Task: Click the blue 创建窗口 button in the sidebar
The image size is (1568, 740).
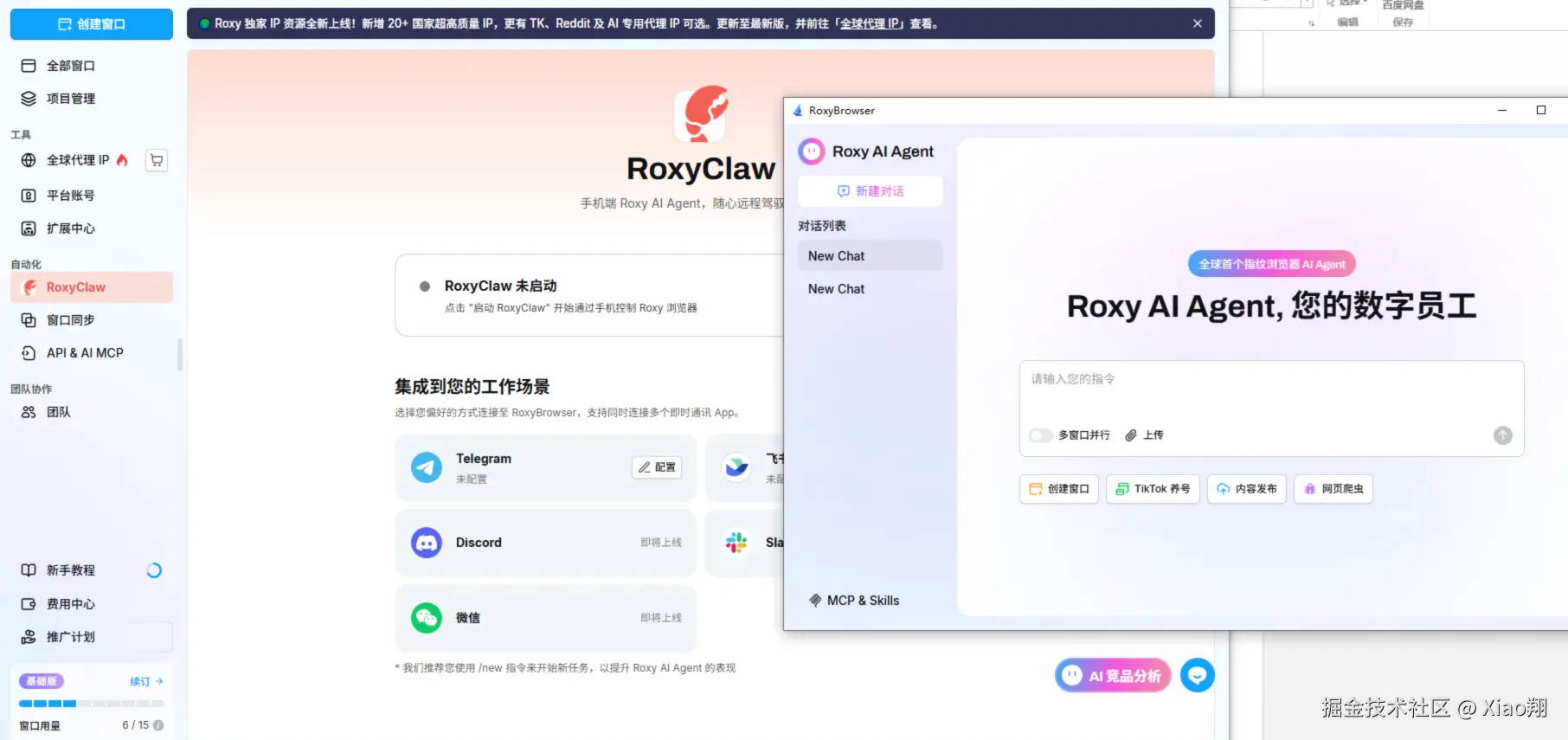Action: 92,24
